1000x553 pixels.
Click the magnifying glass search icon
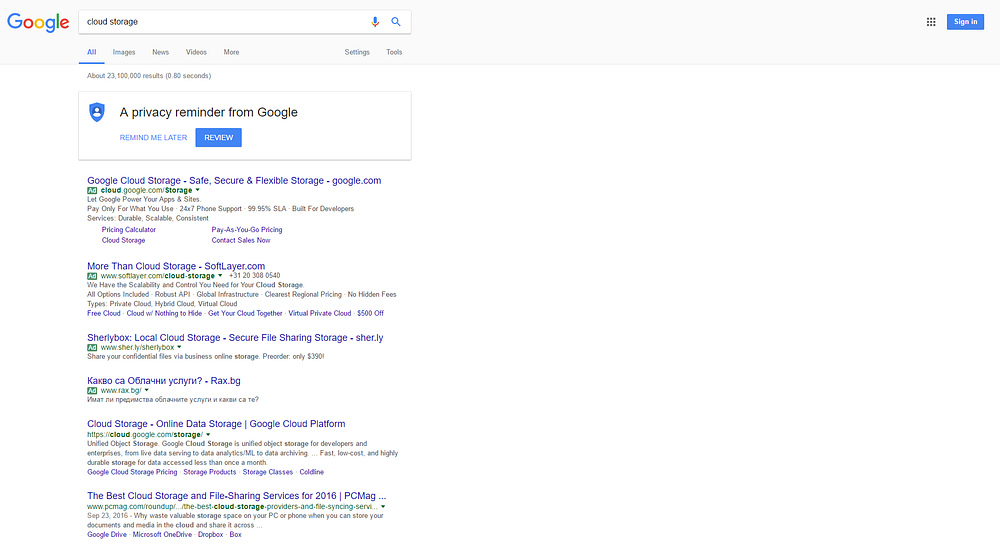click(396, 22)
